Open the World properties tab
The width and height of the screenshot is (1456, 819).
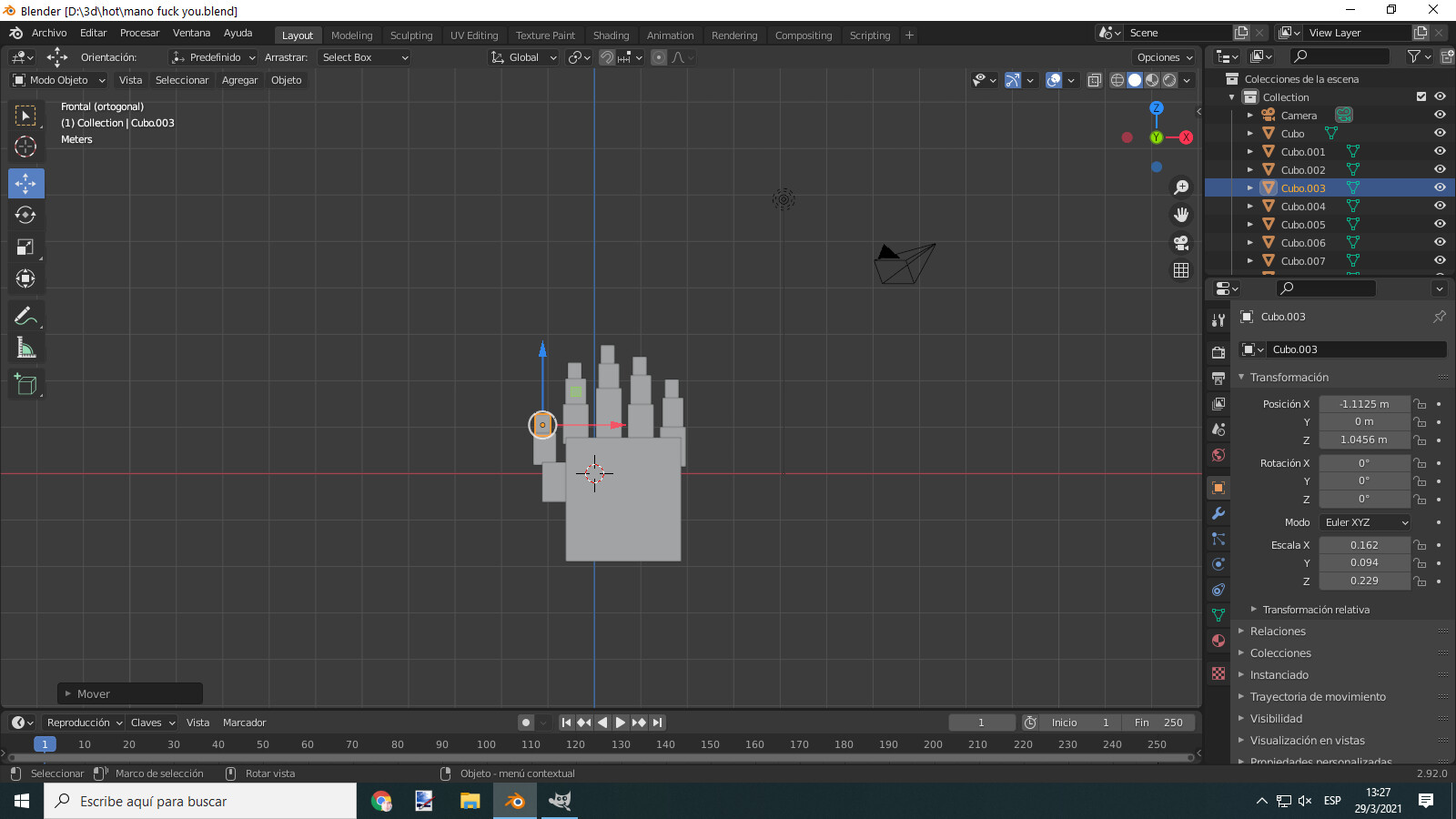click(x=1218, y=455)
